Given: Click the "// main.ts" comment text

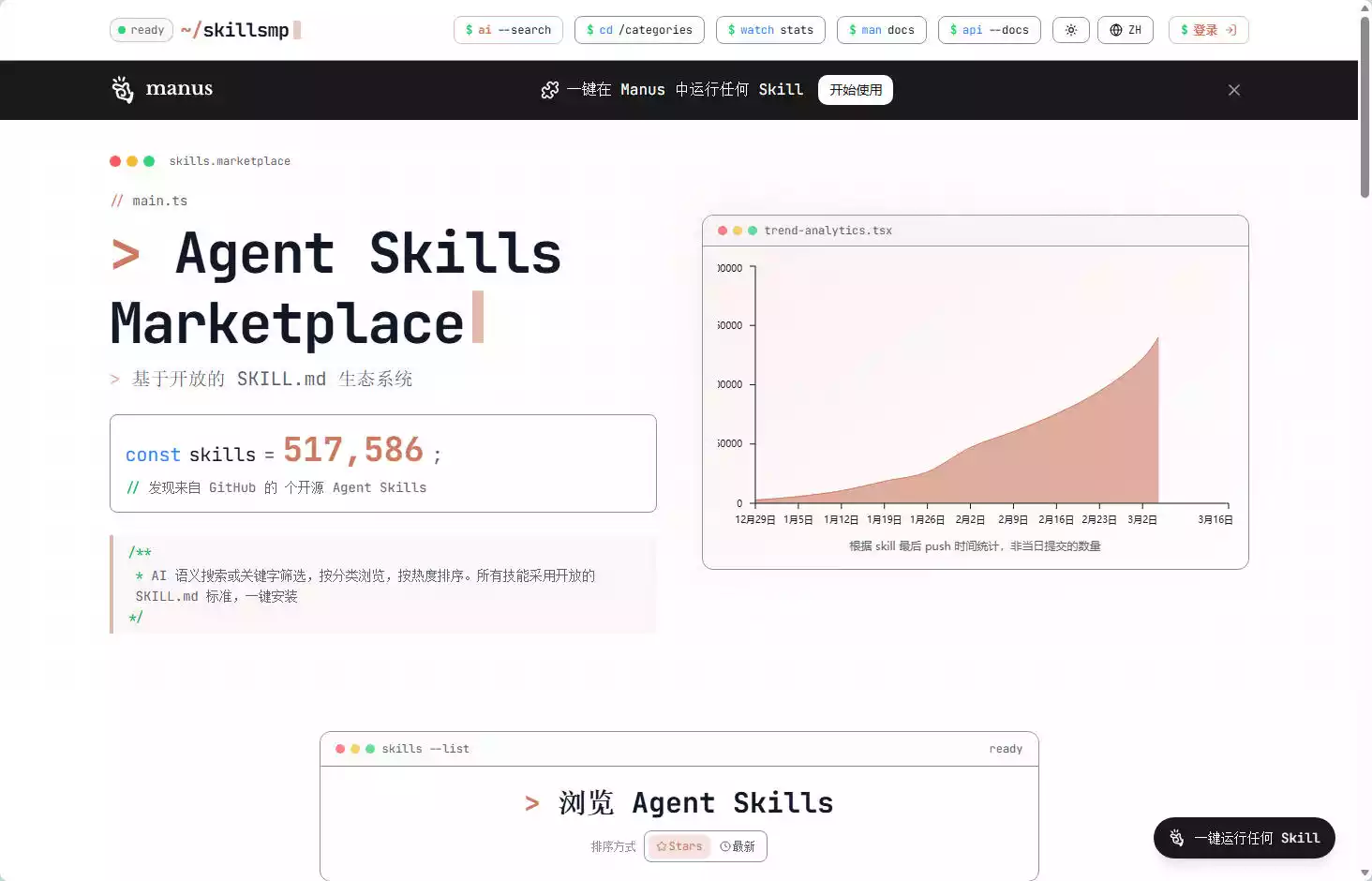Looking at the screenshot, I should 149,201.
